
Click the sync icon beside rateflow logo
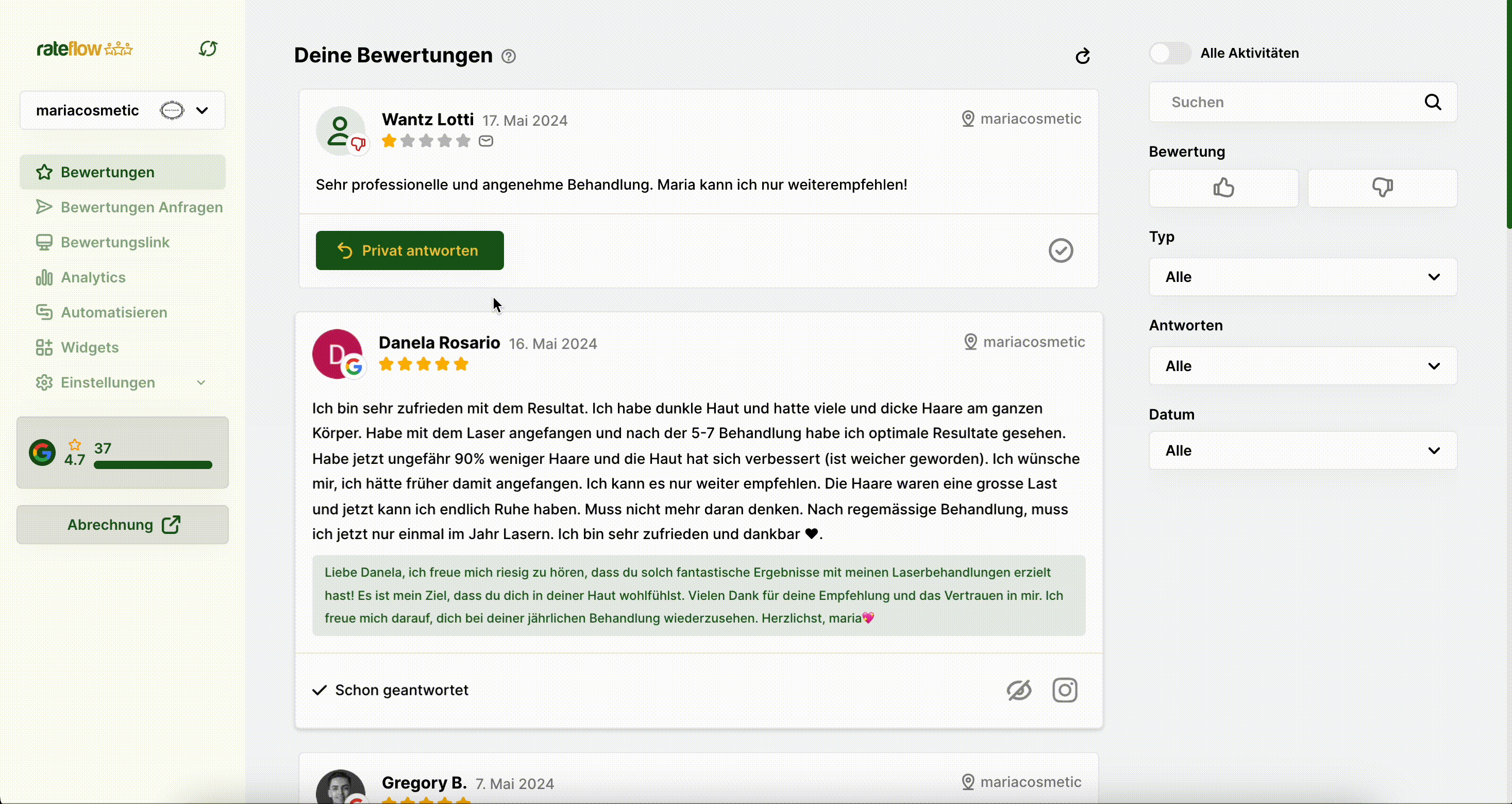tap(208, 49)
